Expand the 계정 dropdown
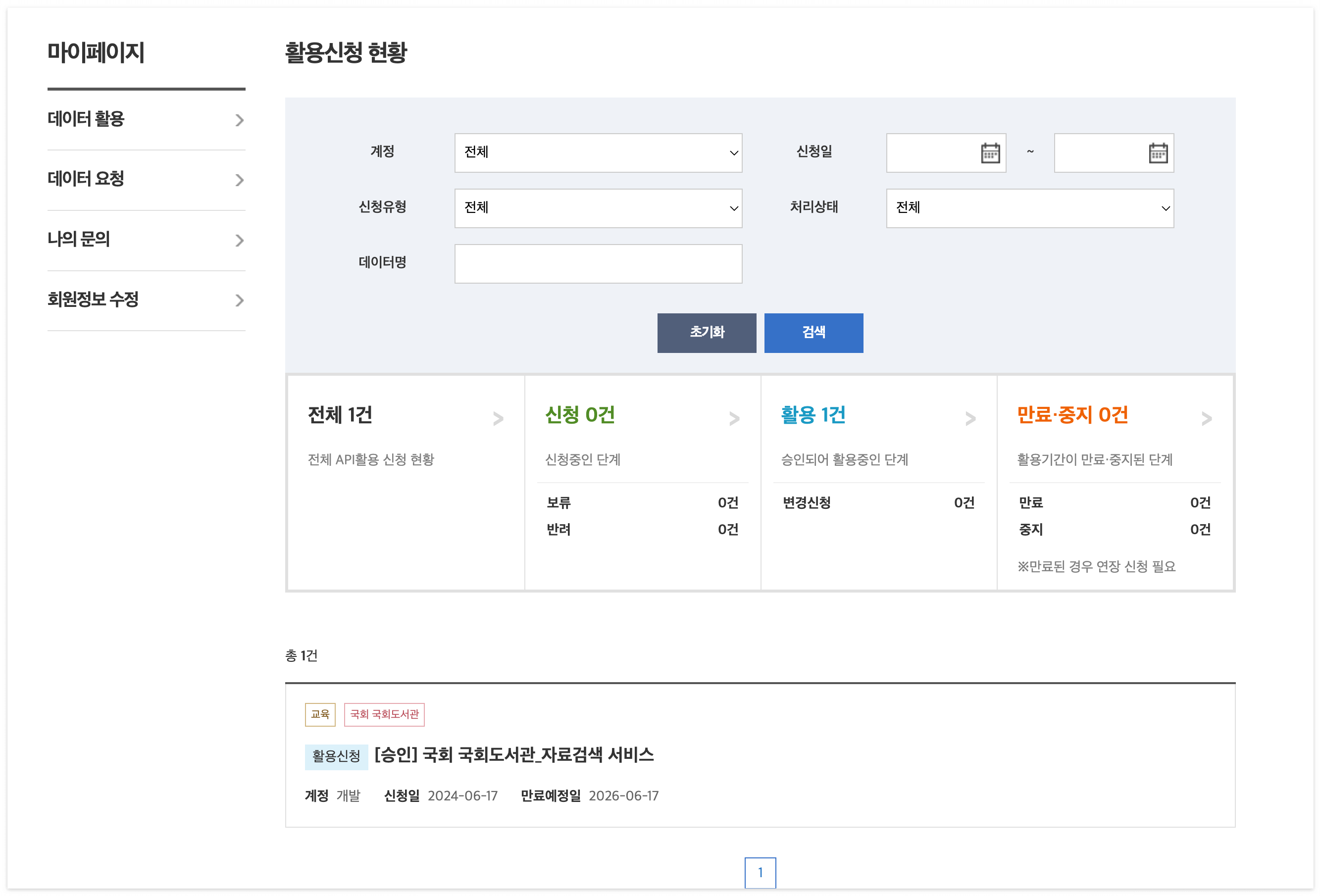 (598, 153)
